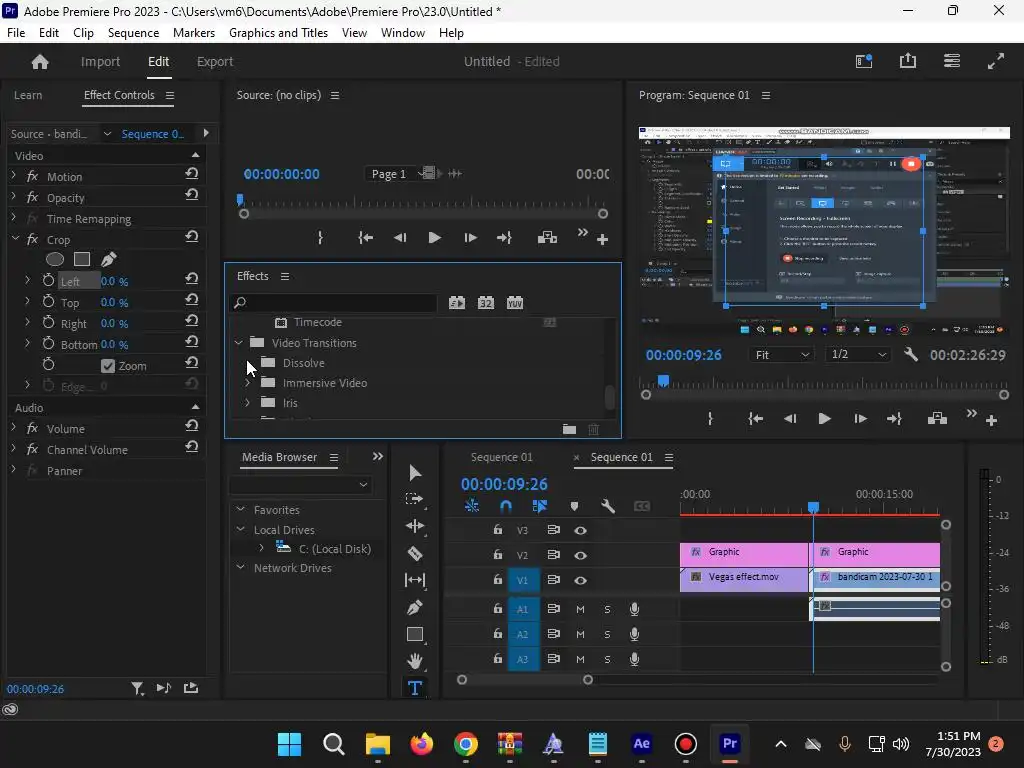
Task: Collapse the Crop effect properties
Action: pos(14,239)
